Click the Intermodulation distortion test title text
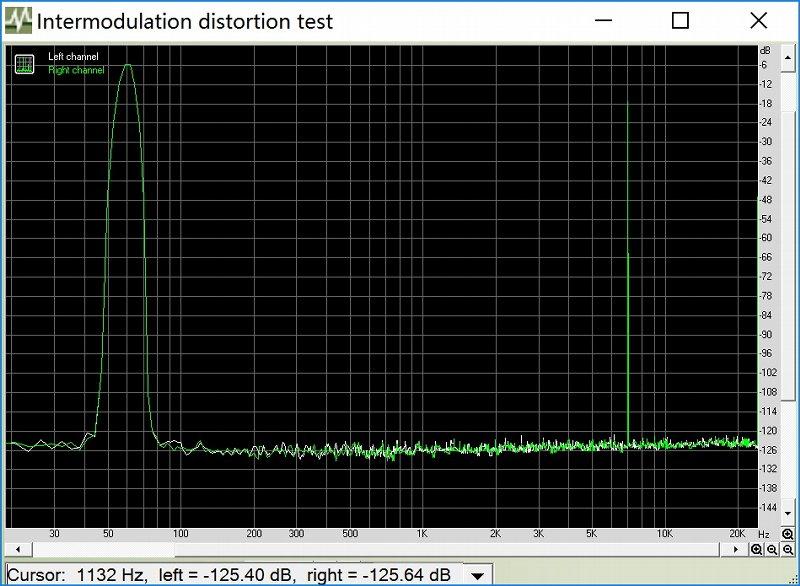800x586 pixels. 185,21
